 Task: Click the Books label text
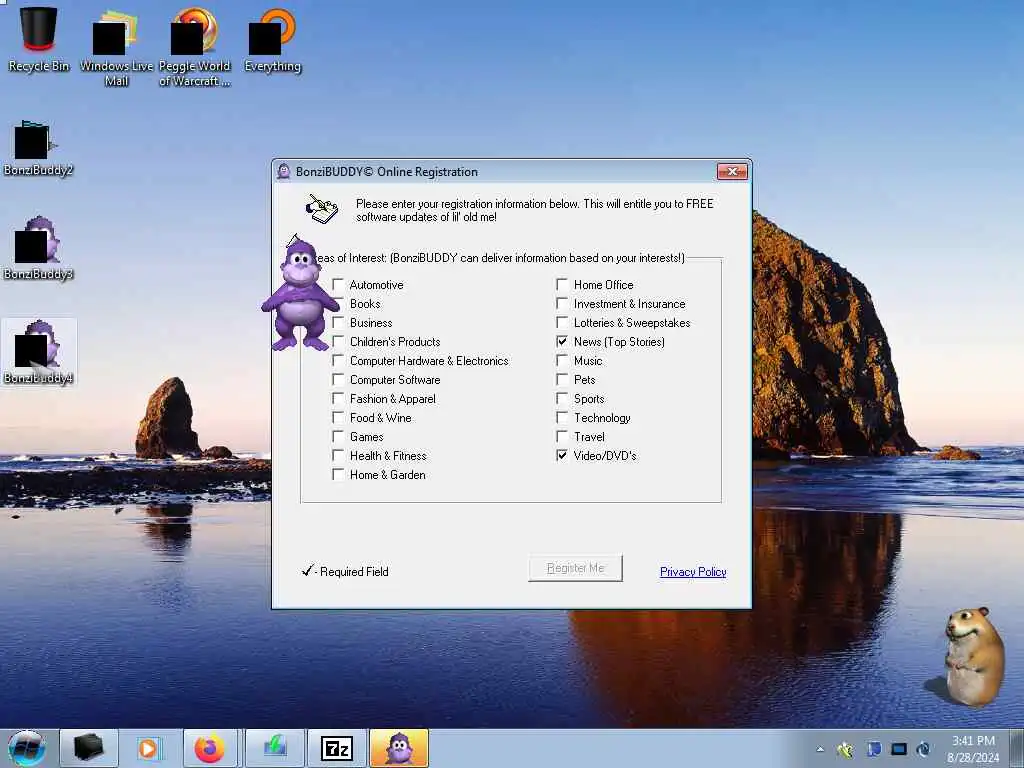[x=365, y=304]
